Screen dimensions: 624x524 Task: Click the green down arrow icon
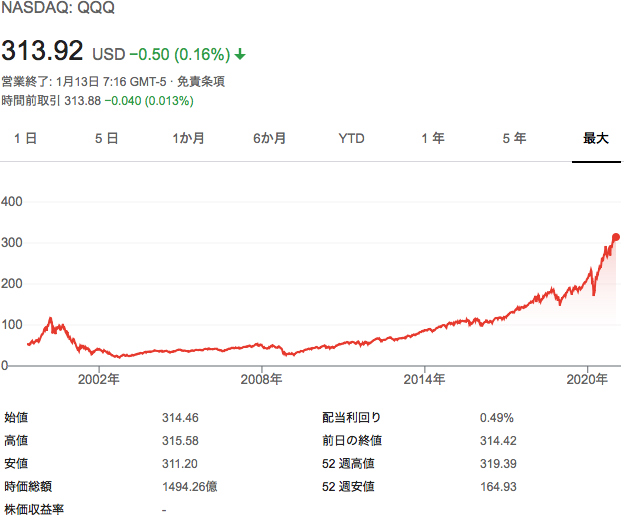point(240,54)
